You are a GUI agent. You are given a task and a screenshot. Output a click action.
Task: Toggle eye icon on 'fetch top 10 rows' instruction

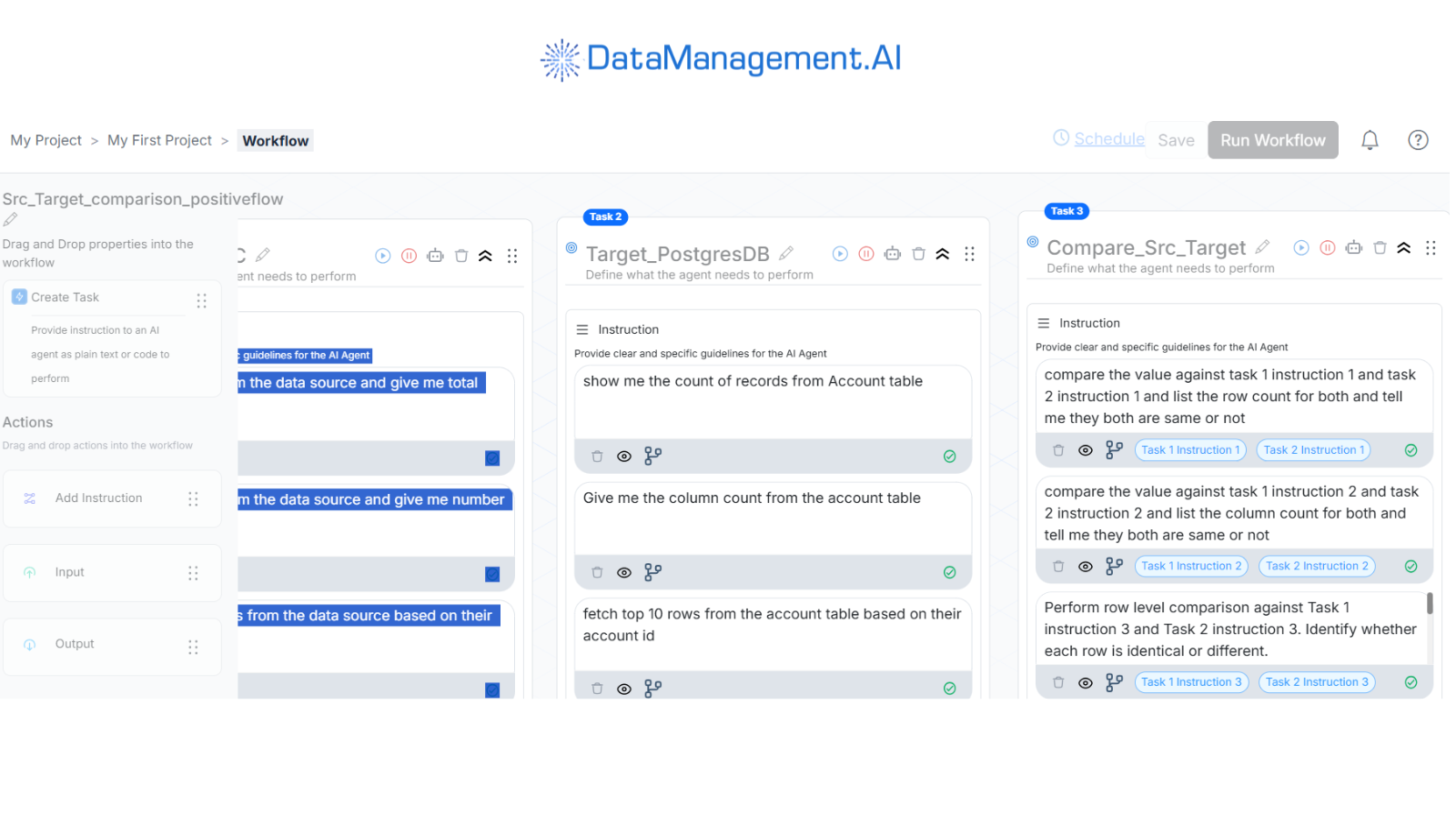pos(624,689)
